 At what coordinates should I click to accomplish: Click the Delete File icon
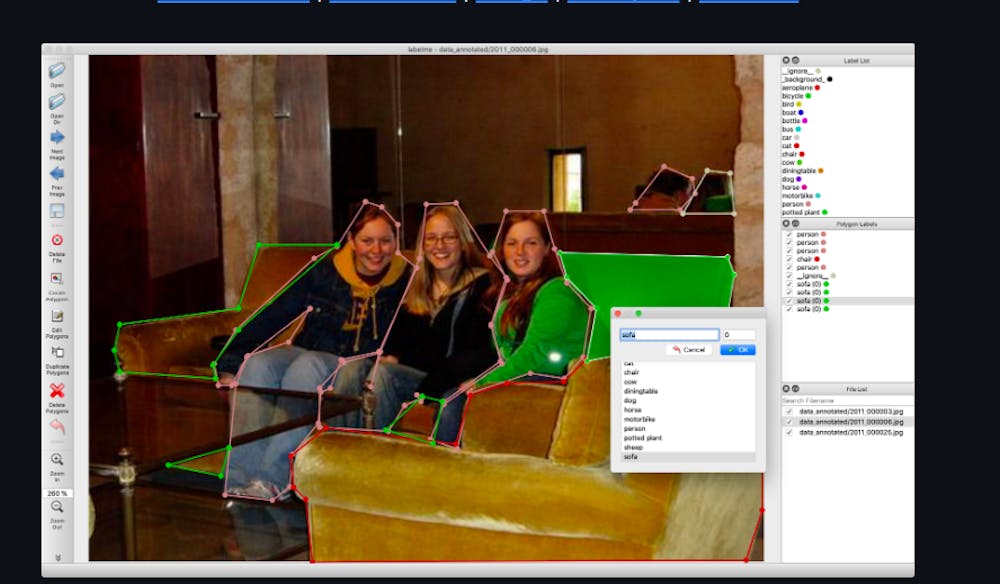(57, 241)
